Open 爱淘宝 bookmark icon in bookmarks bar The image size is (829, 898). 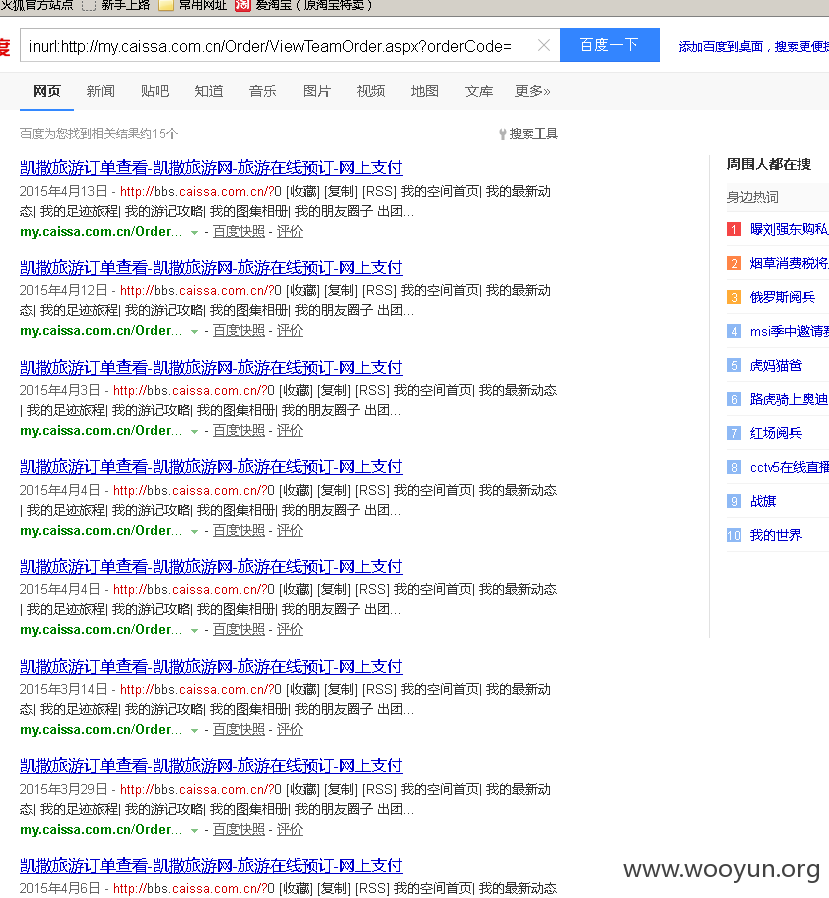pos(243,5)
